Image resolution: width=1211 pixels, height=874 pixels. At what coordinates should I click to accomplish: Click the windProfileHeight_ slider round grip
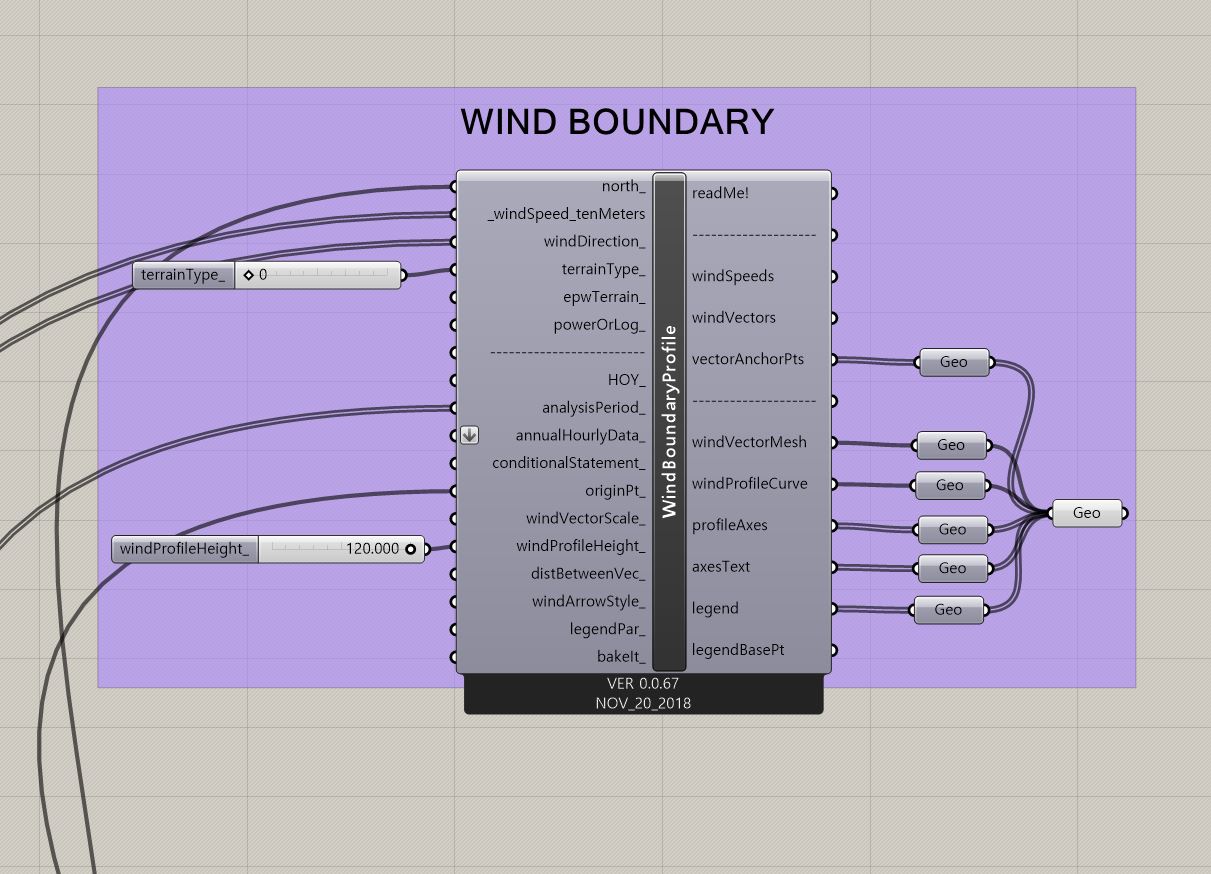[x=410, y=549]
